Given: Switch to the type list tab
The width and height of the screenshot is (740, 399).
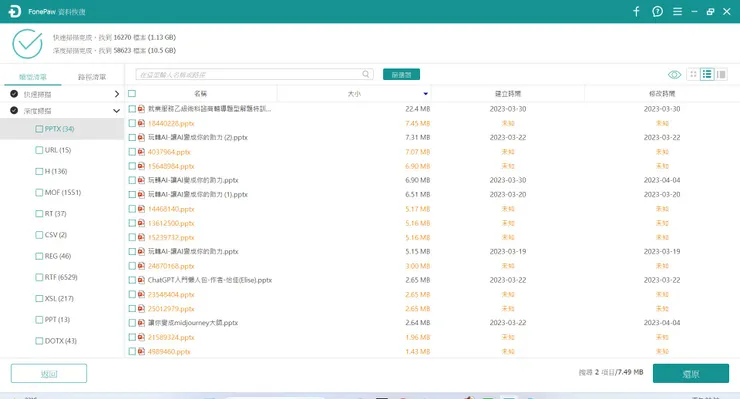Looking at the screenshot, I should click(33, 77).
